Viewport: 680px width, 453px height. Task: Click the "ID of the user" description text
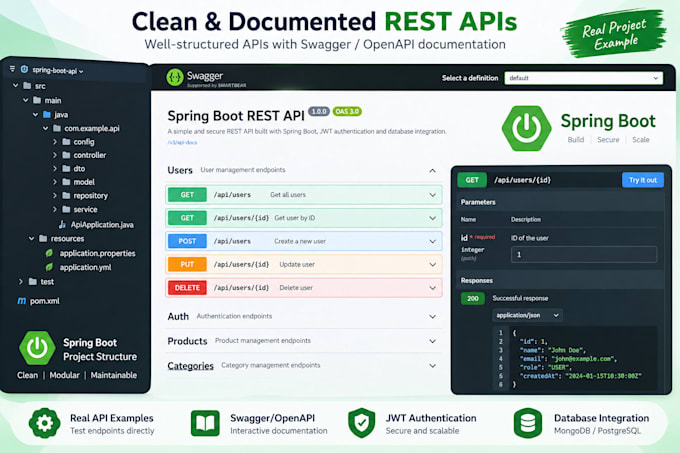point(530,238)
